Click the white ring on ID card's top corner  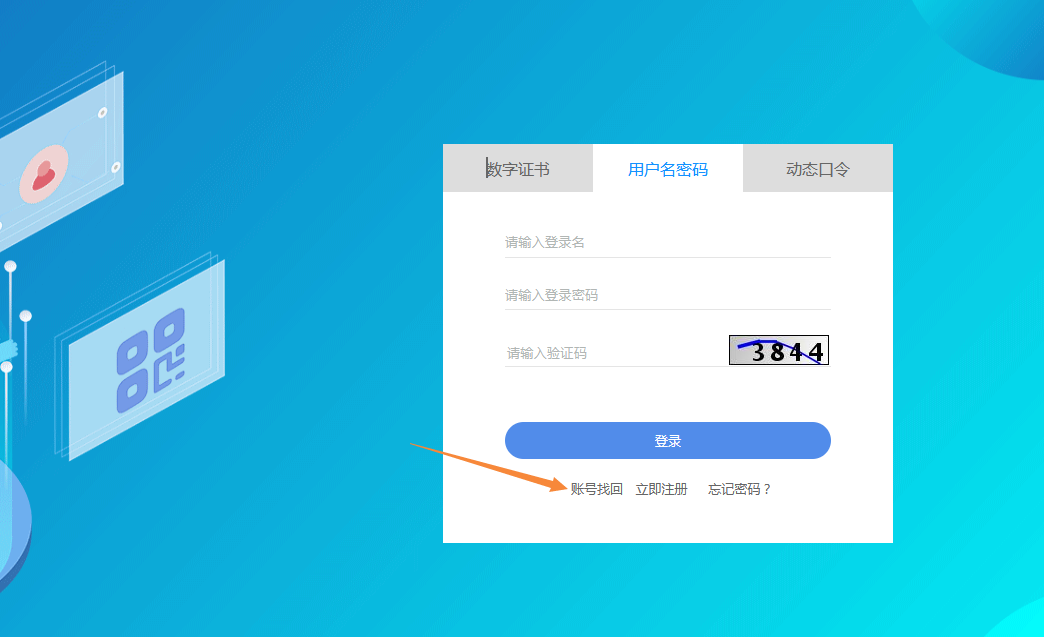click(x=102, y=113)
